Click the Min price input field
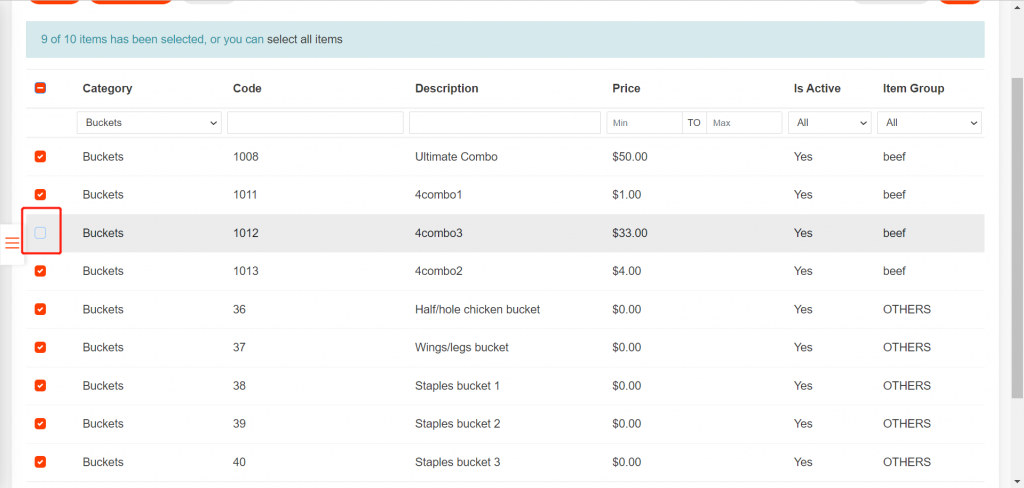Viewport: 1024px width, 488px height. 643,123
